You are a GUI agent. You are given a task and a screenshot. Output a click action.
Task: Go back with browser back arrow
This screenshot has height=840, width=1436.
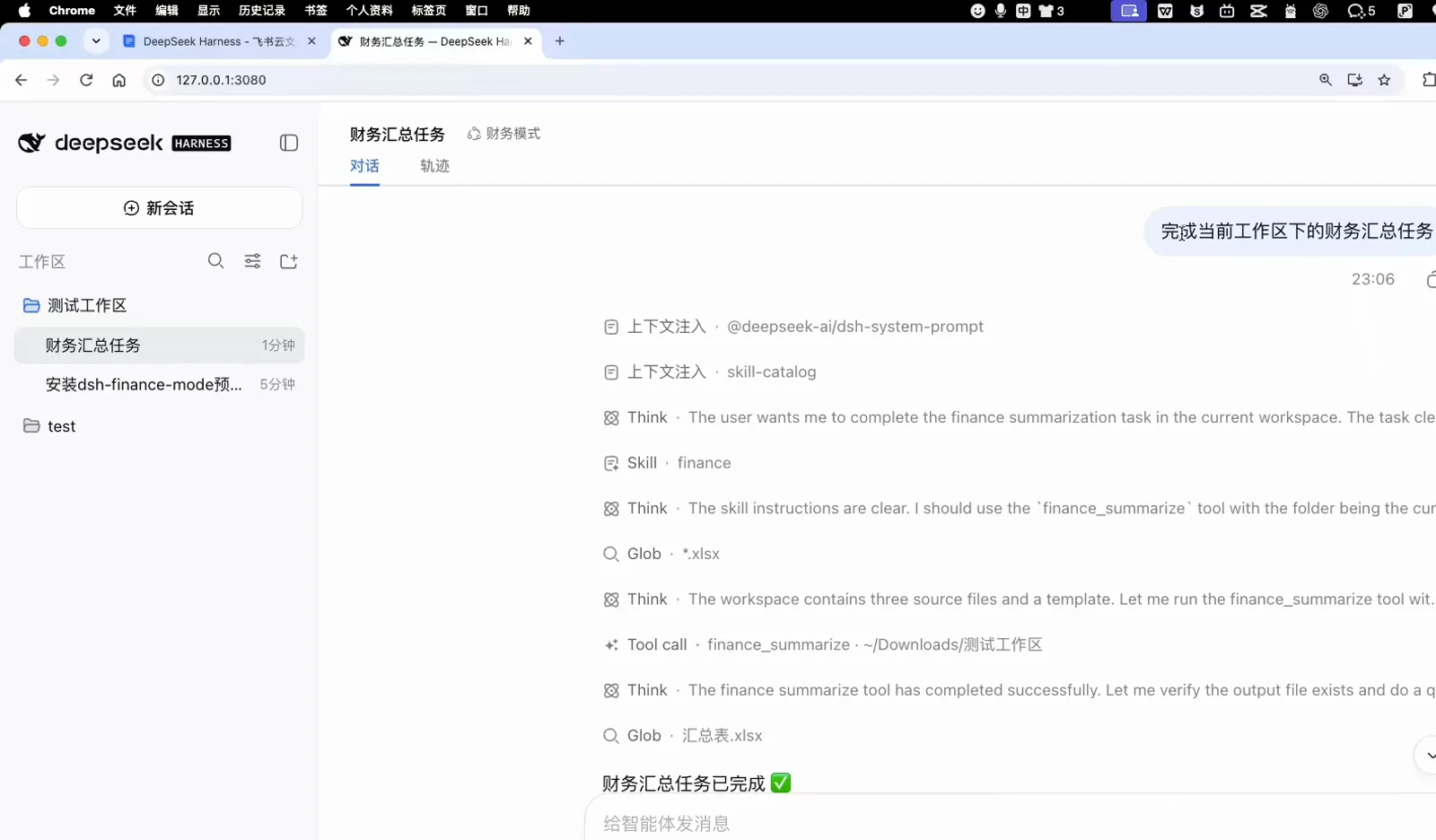tap(22, 80)
